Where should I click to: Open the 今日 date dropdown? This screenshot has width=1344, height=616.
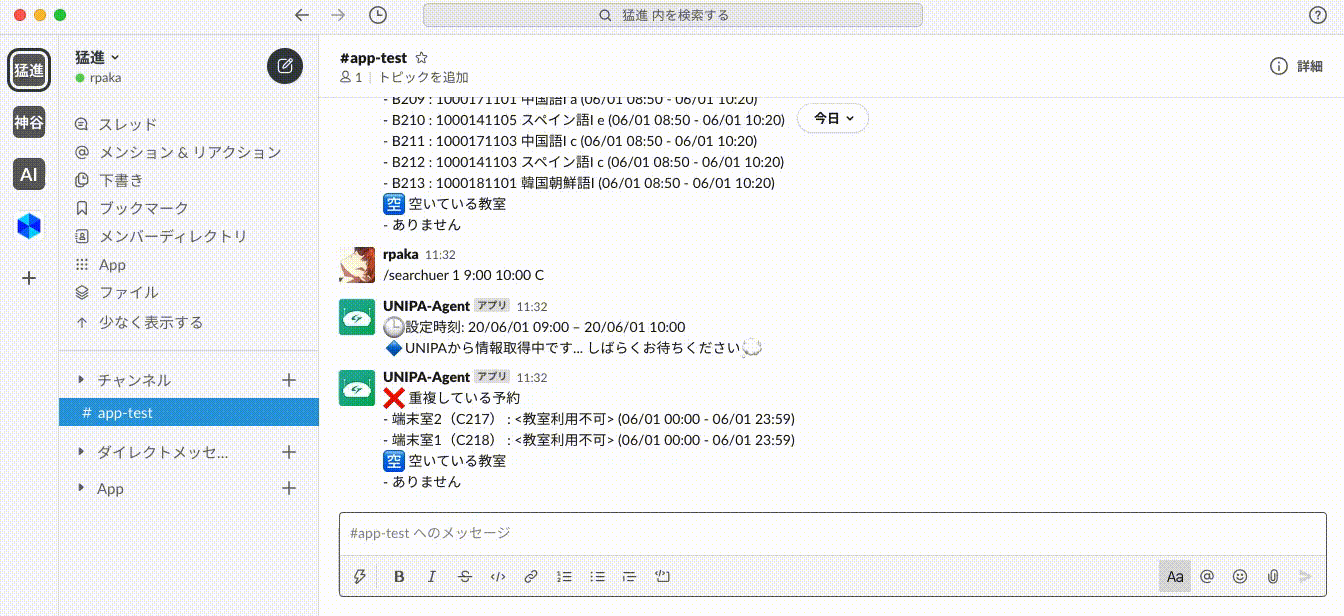point(832,118)
